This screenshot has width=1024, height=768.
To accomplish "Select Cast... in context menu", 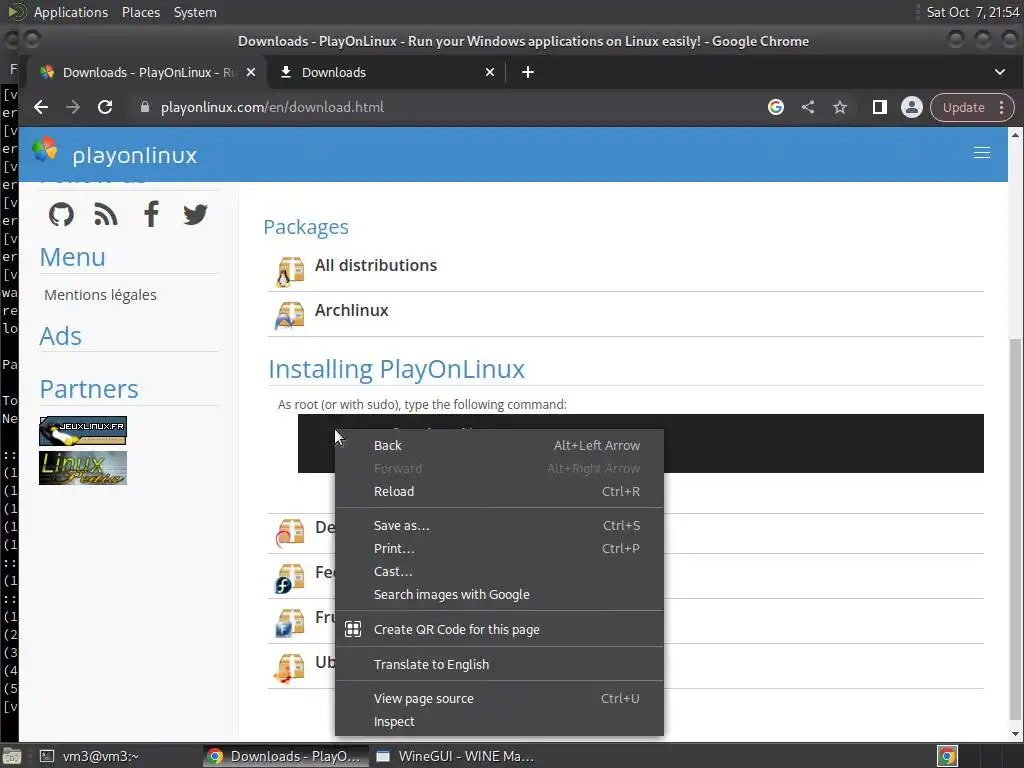I will 500,571.
